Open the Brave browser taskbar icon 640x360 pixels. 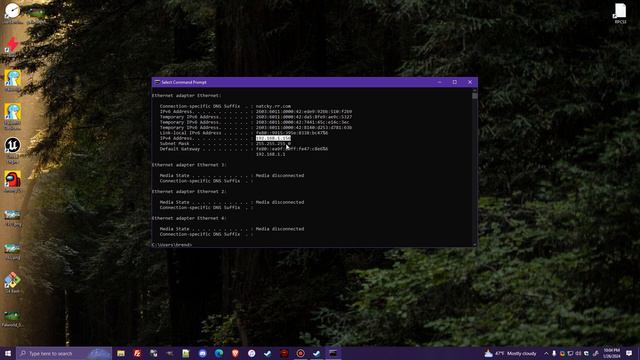pyautogui.click(x=235, y=353)
